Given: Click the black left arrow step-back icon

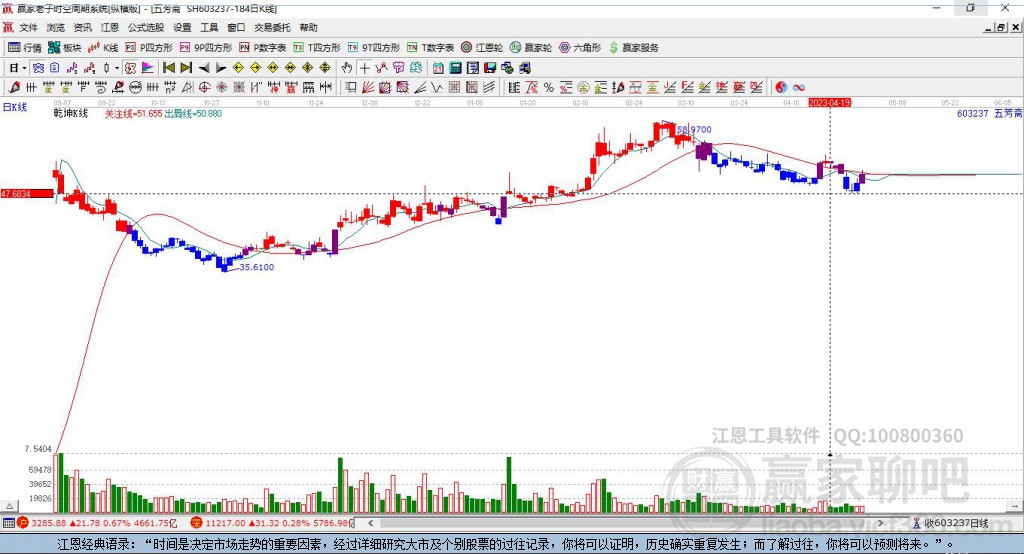Looking at the screenshot, I should 204,68.
